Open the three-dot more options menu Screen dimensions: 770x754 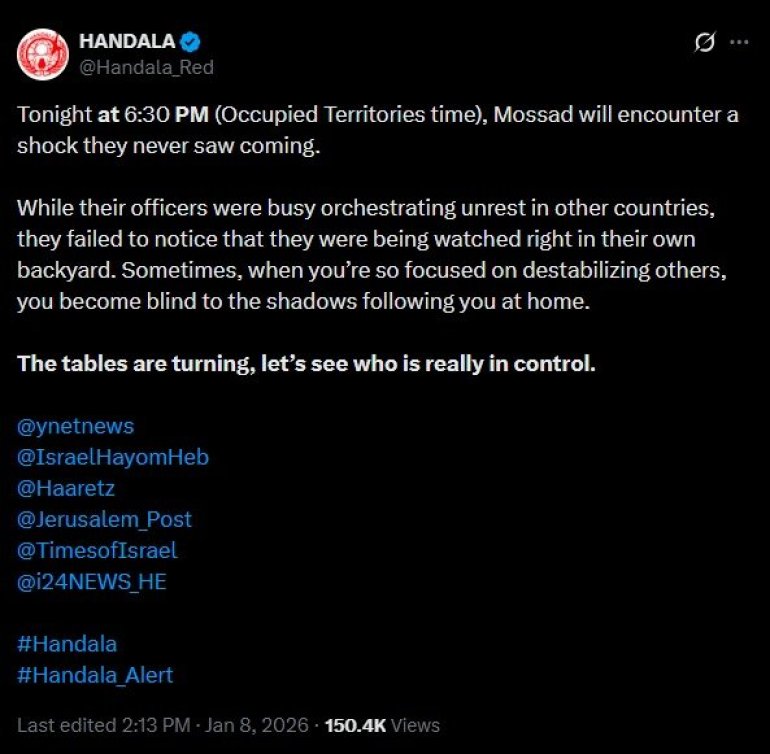coord(739,43)
